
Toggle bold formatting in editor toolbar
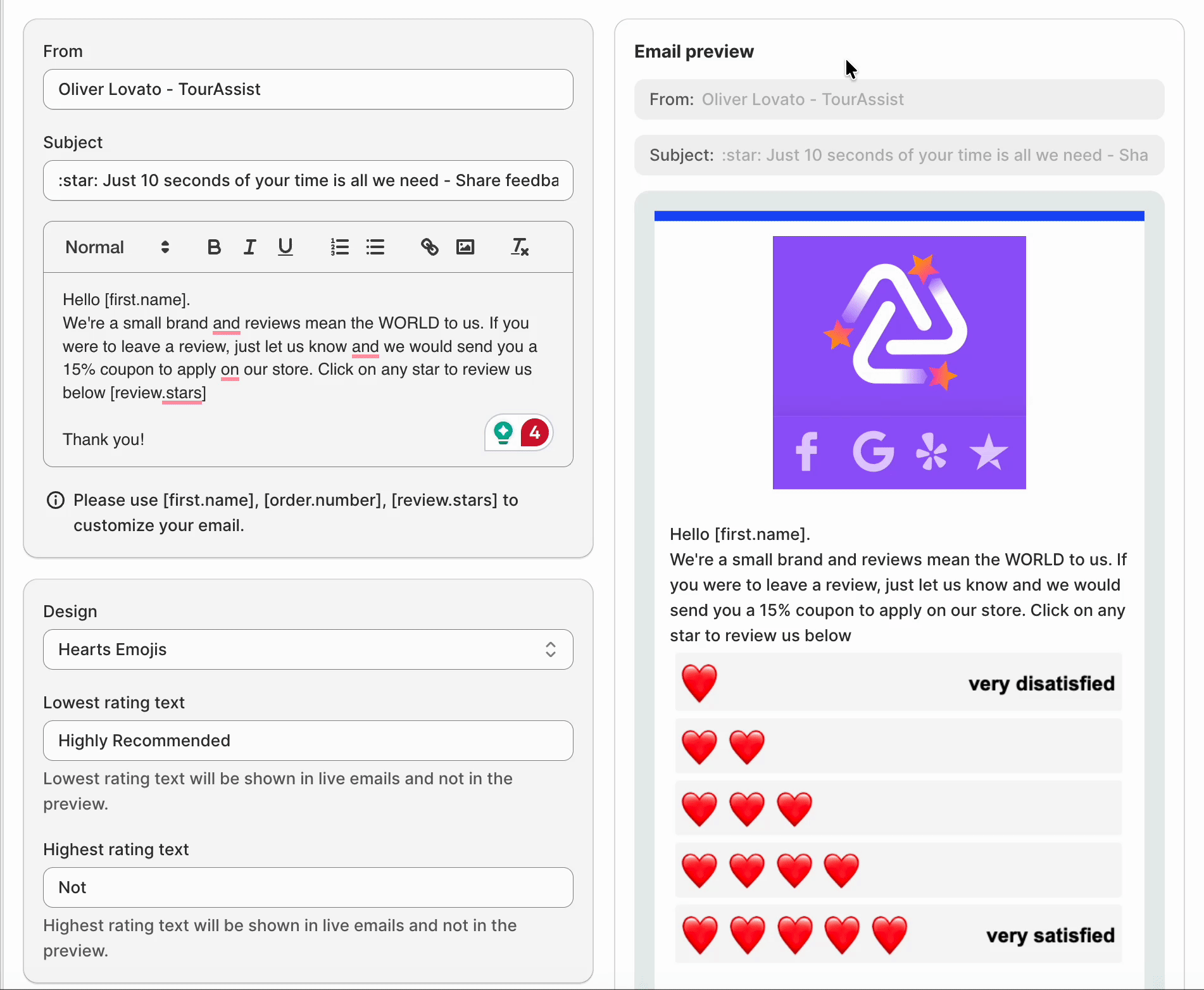[x=214, y=247]
